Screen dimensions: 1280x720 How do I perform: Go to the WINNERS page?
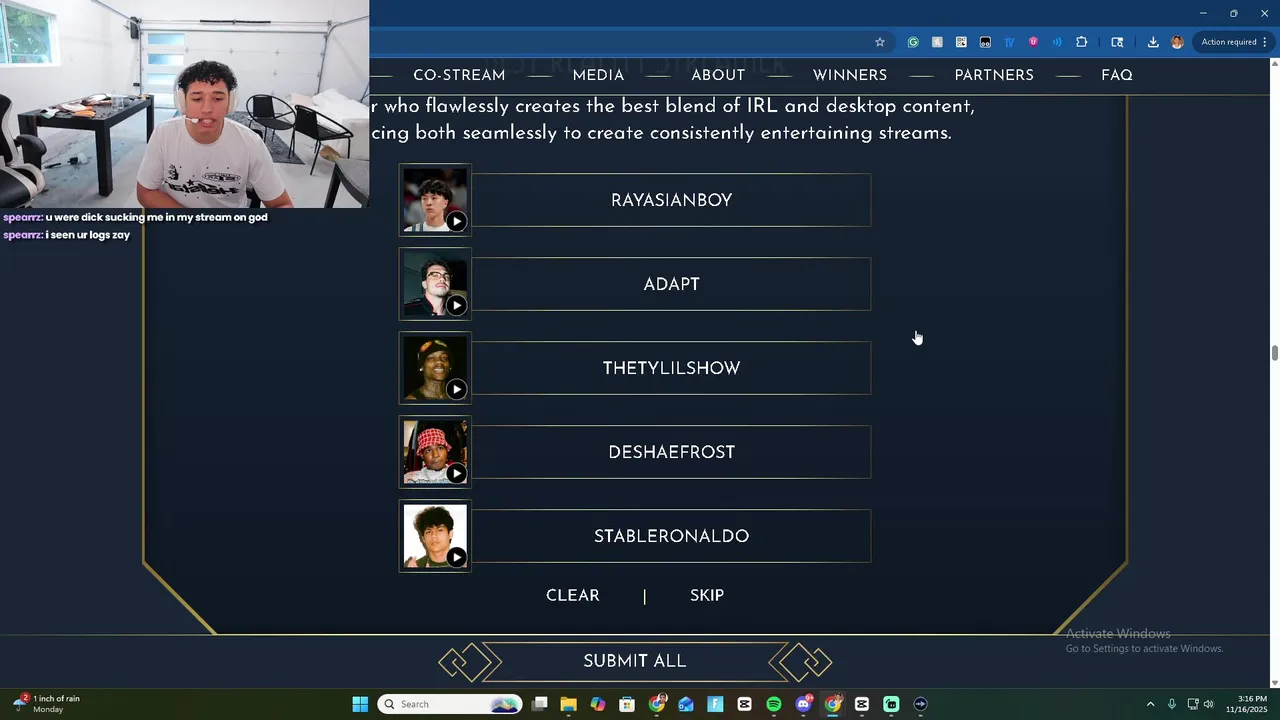pos(850,75)
